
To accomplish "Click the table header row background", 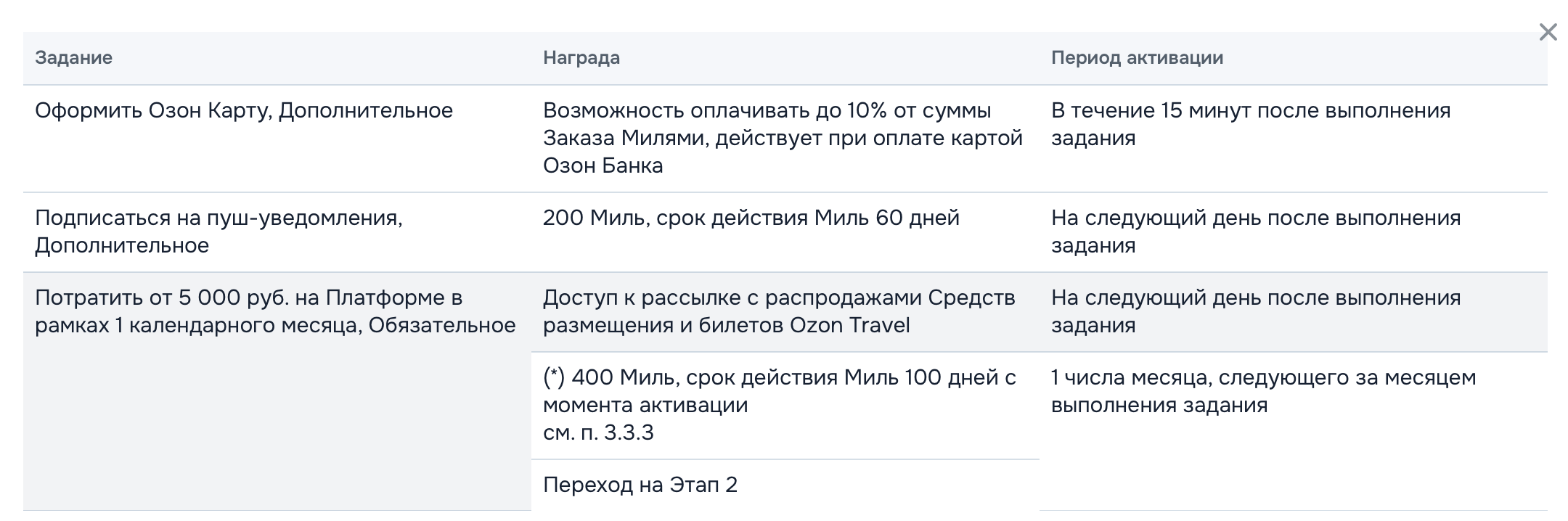I will [784, 59].
